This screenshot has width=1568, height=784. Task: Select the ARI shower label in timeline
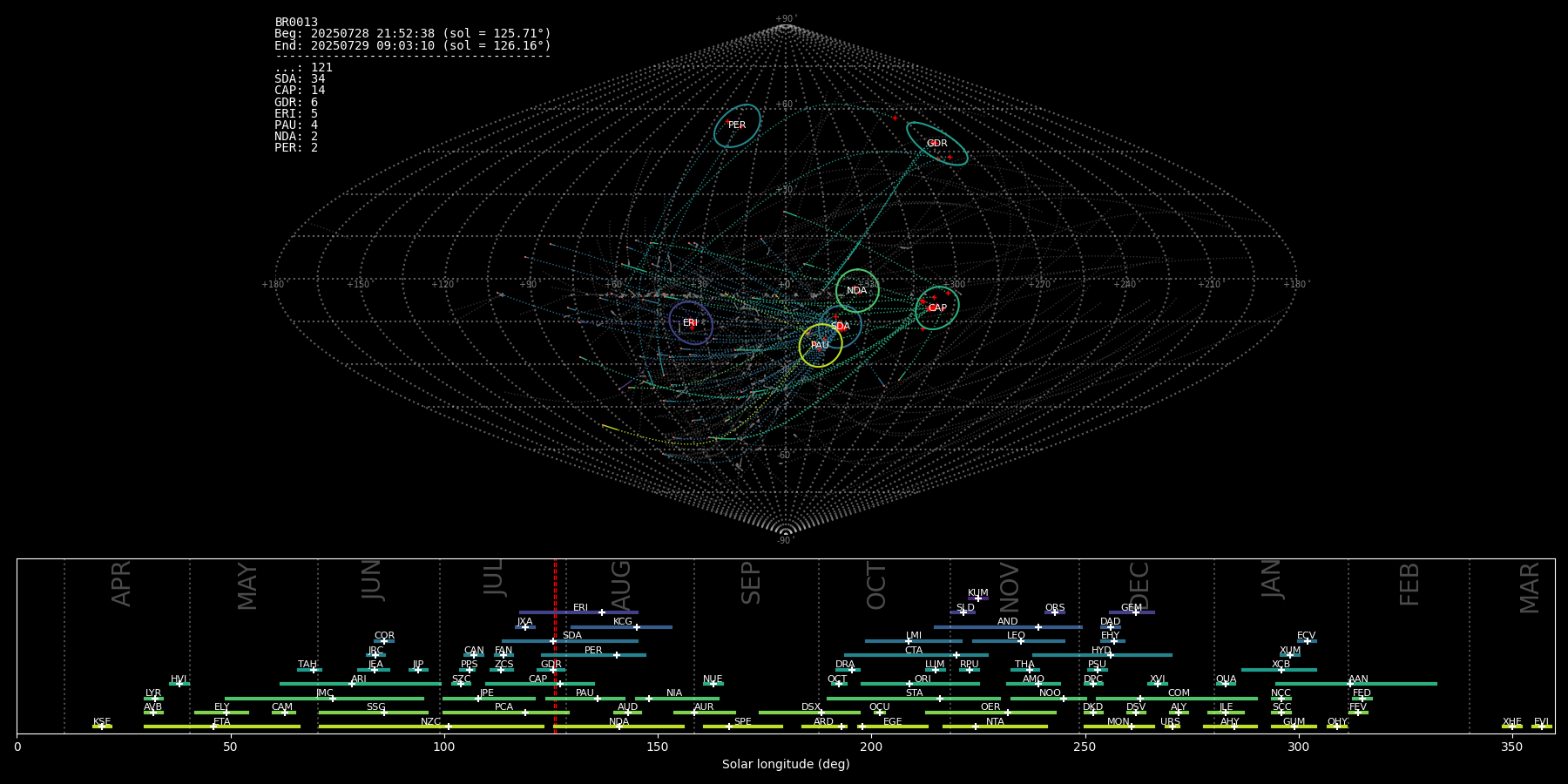click(359, 679)
